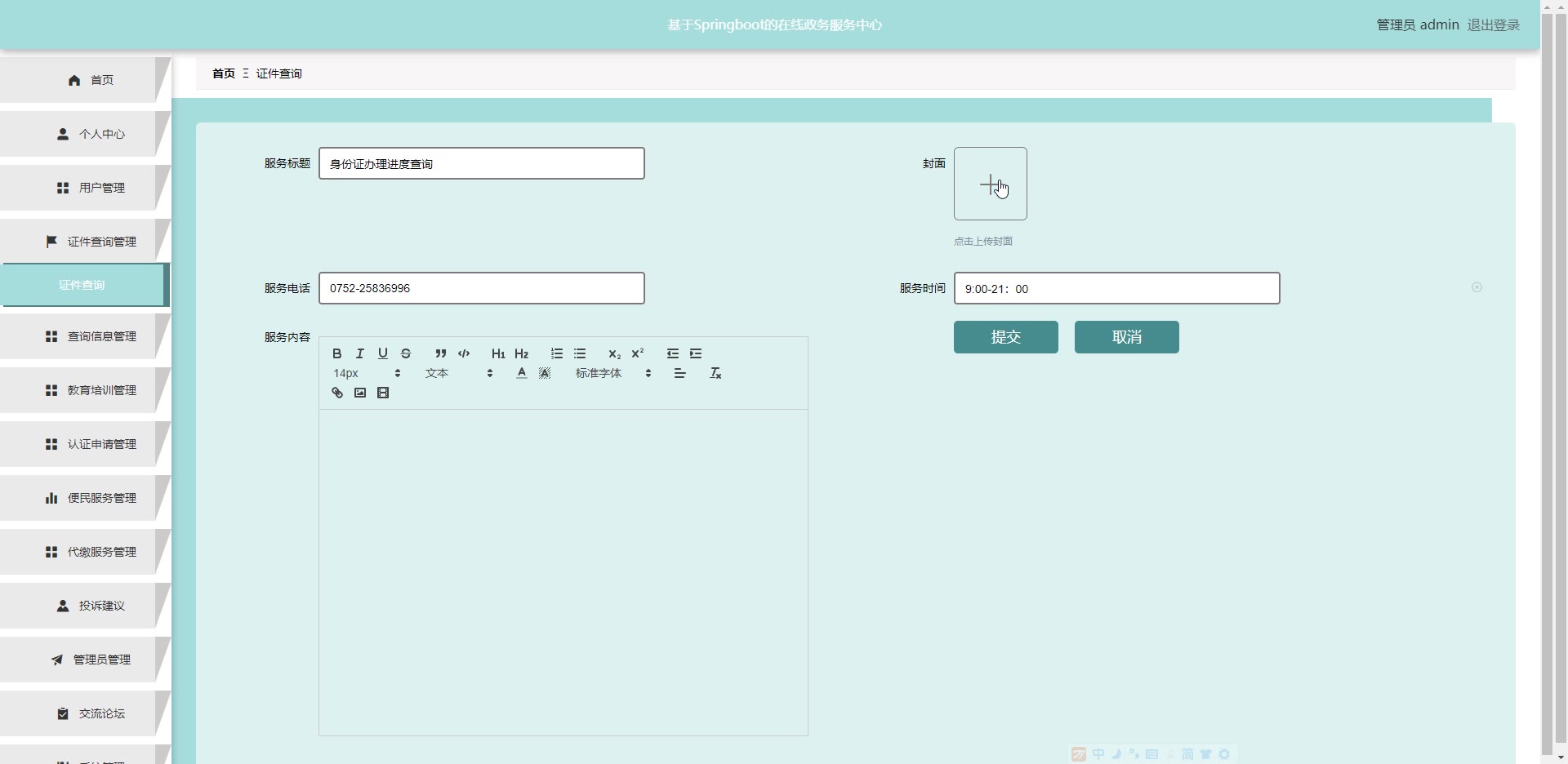This screenshot has height=764, width=1568.
Task: Open the 标准字体 font family dropdown
Action: [614, 373]
